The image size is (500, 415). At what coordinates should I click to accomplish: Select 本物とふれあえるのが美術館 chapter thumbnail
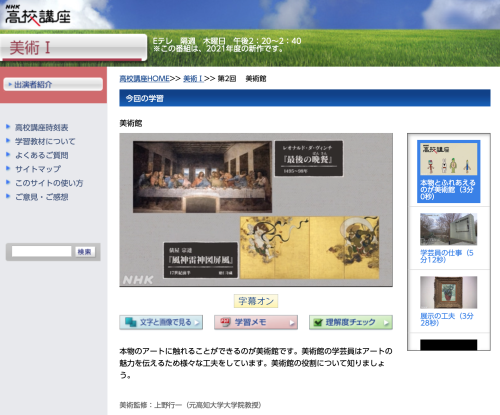pyautogui.click(x=448, y=159)
